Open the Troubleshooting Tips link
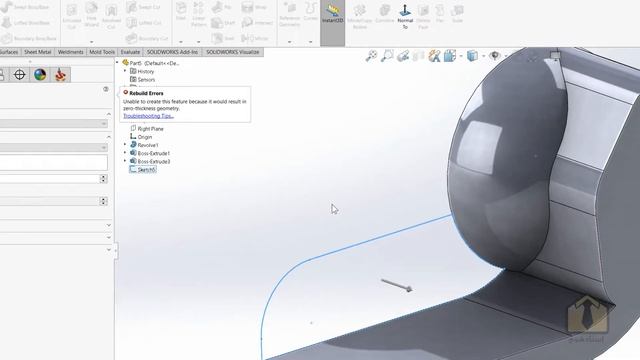 point(148,116)
